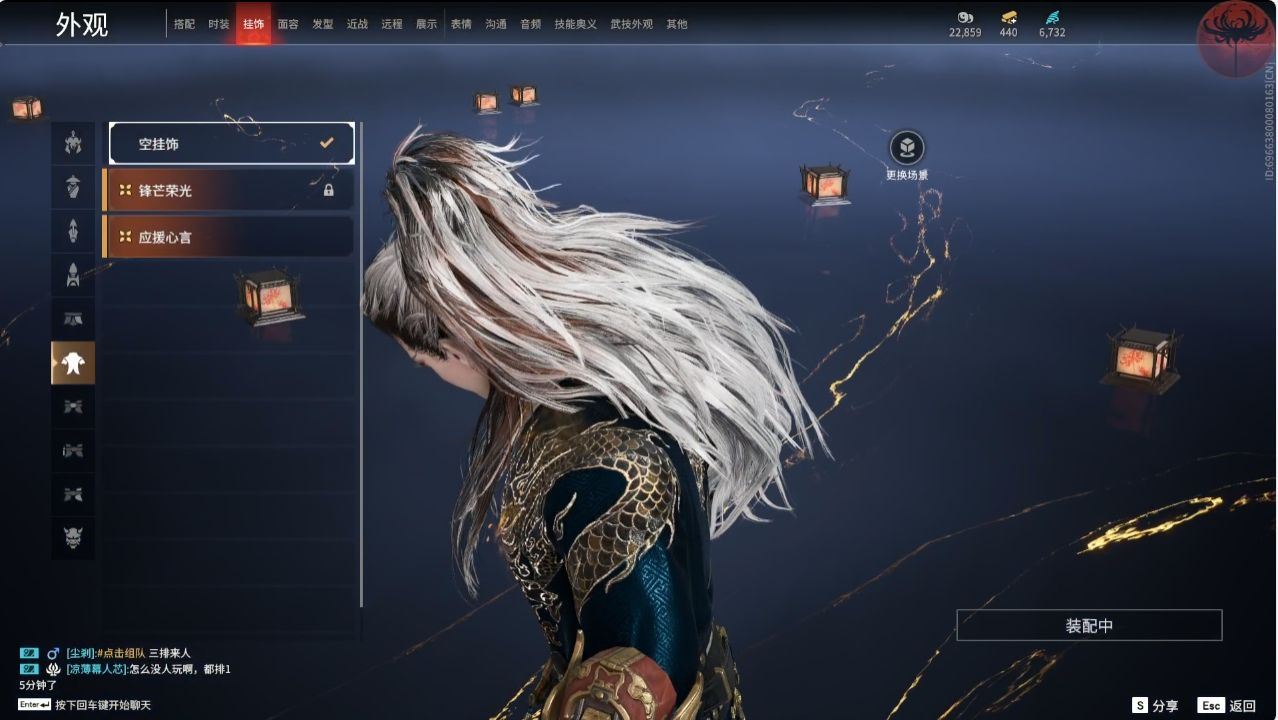
Task: Open the hat accessory category
Action: [72, 186]
